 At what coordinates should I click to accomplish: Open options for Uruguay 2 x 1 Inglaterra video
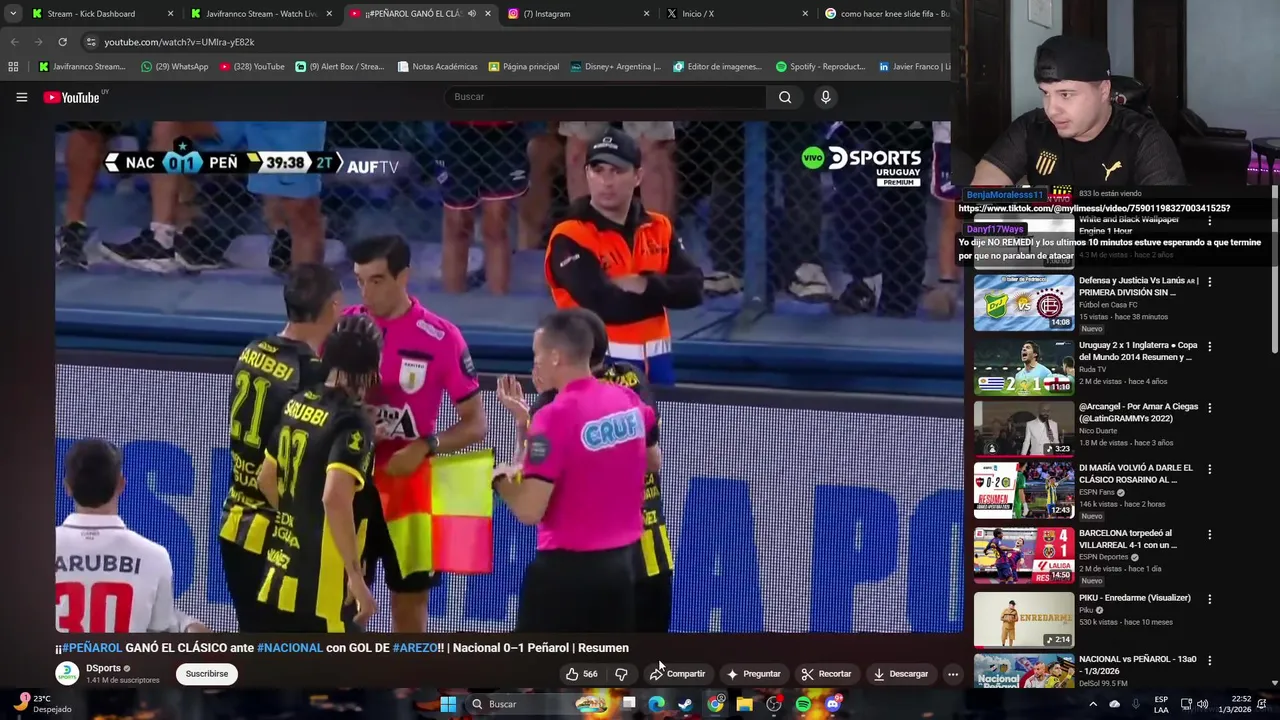click(x=1209, y=346)
